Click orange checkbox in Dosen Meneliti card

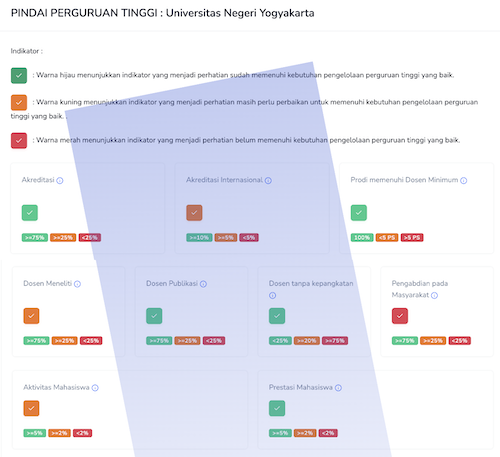(x=31, y=316)
